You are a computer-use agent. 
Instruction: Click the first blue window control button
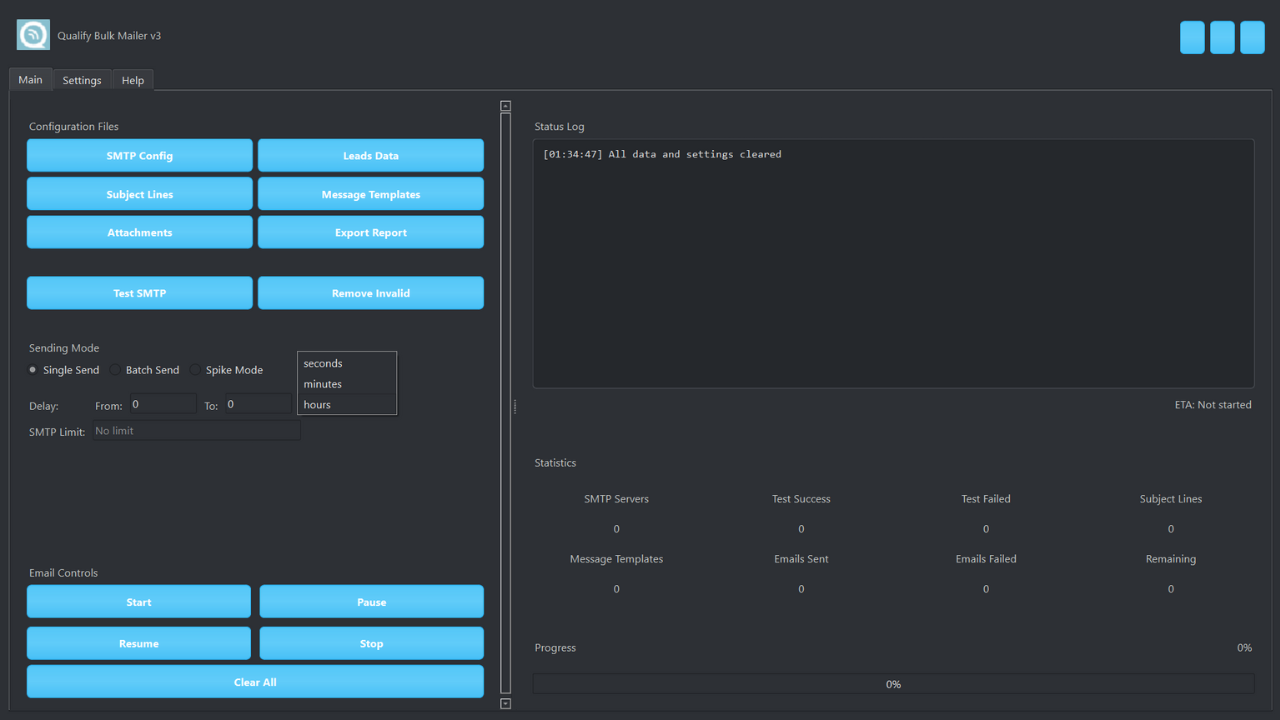tap(1192, 37)
